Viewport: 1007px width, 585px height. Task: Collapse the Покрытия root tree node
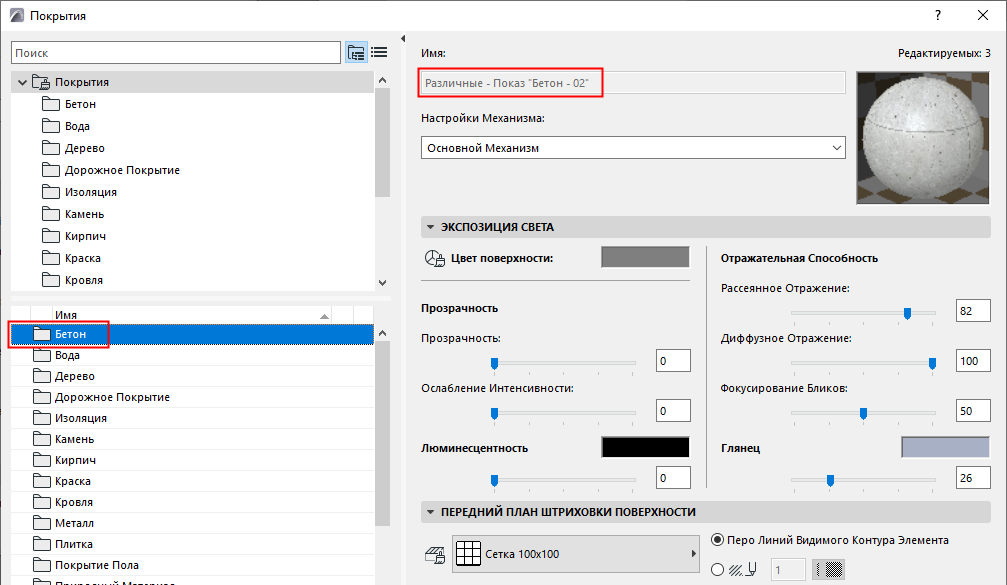[22, 82]
